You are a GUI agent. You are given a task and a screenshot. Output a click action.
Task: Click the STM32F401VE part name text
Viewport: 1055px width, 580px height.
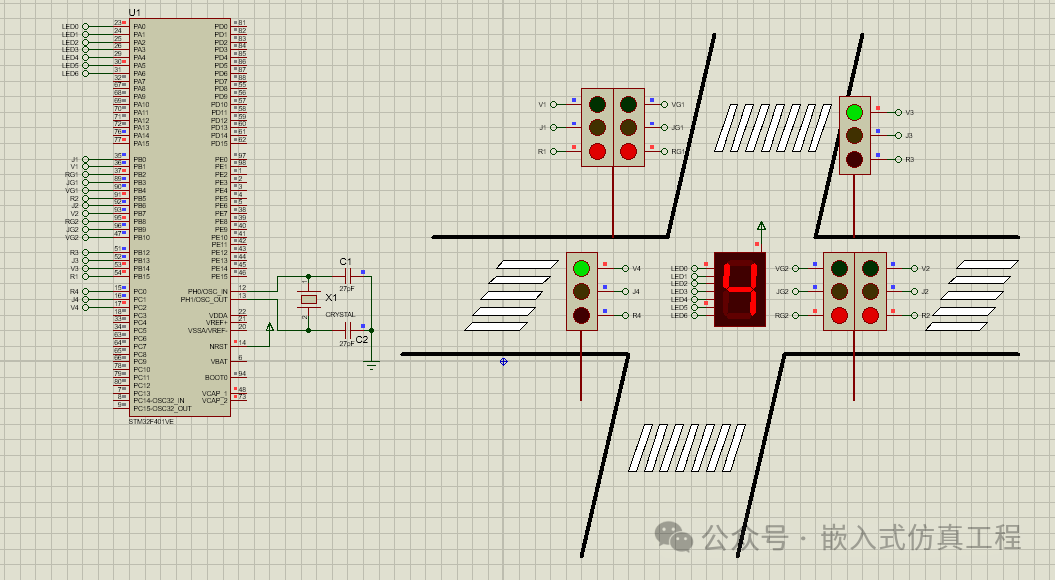[x=151, y=422]
